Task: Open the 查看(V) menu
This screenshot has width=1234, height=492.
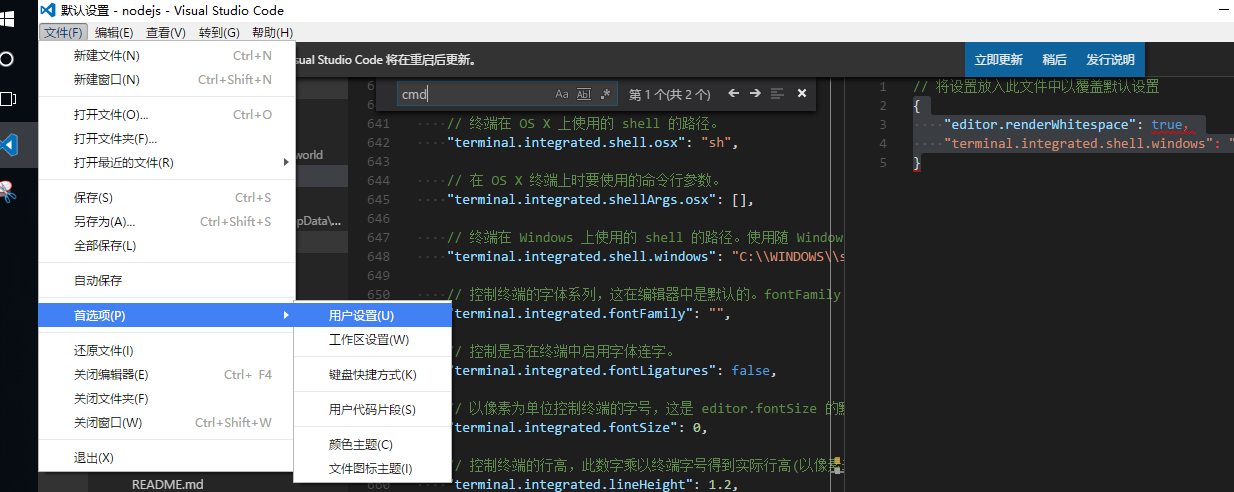Action: [166, 33]
